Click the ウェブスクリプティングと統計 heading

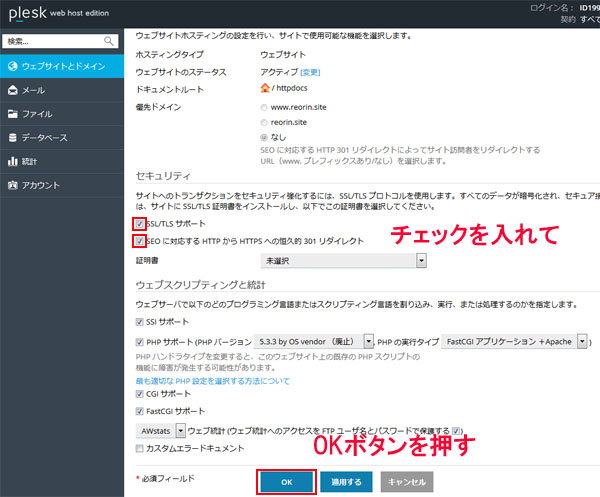click(201, 285)
